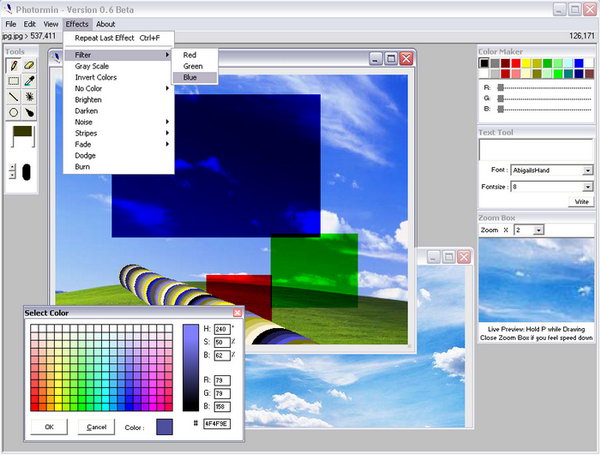Expand the Fade submenu
600x455 pixels.
click(x=119, y=144)
